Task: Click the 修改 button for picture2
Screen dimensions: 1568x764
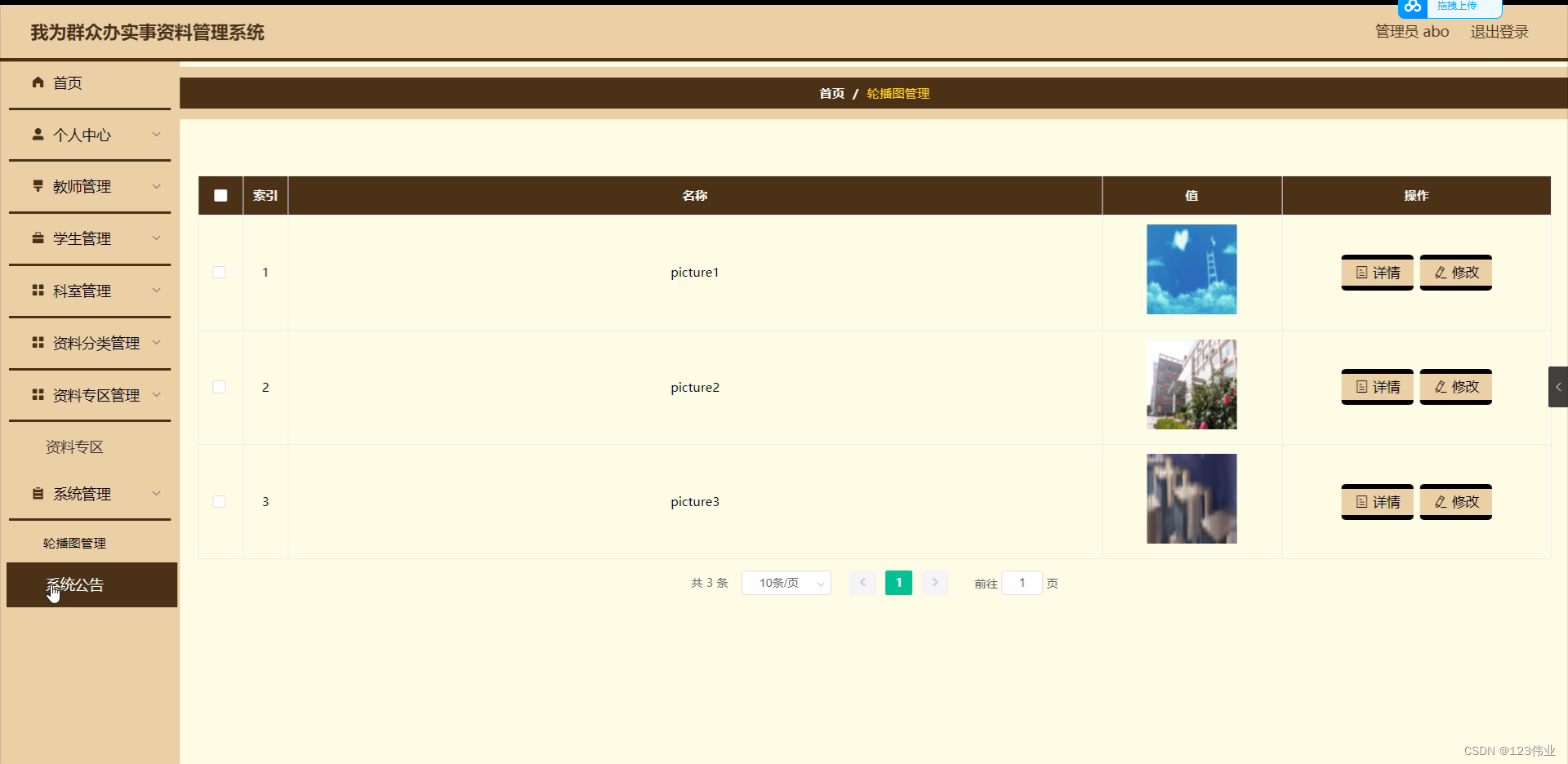Action: [x=1456, y=387]
